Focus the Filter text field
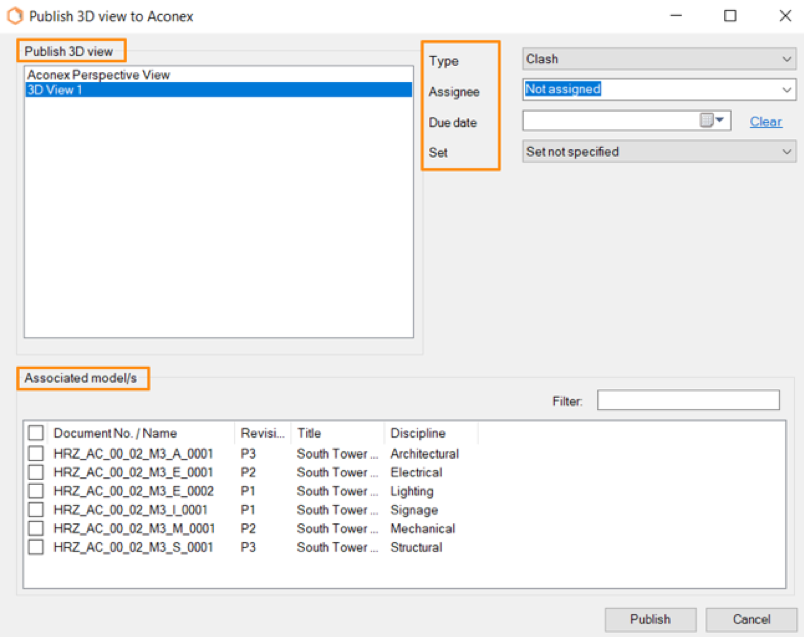 click(688, 400)
